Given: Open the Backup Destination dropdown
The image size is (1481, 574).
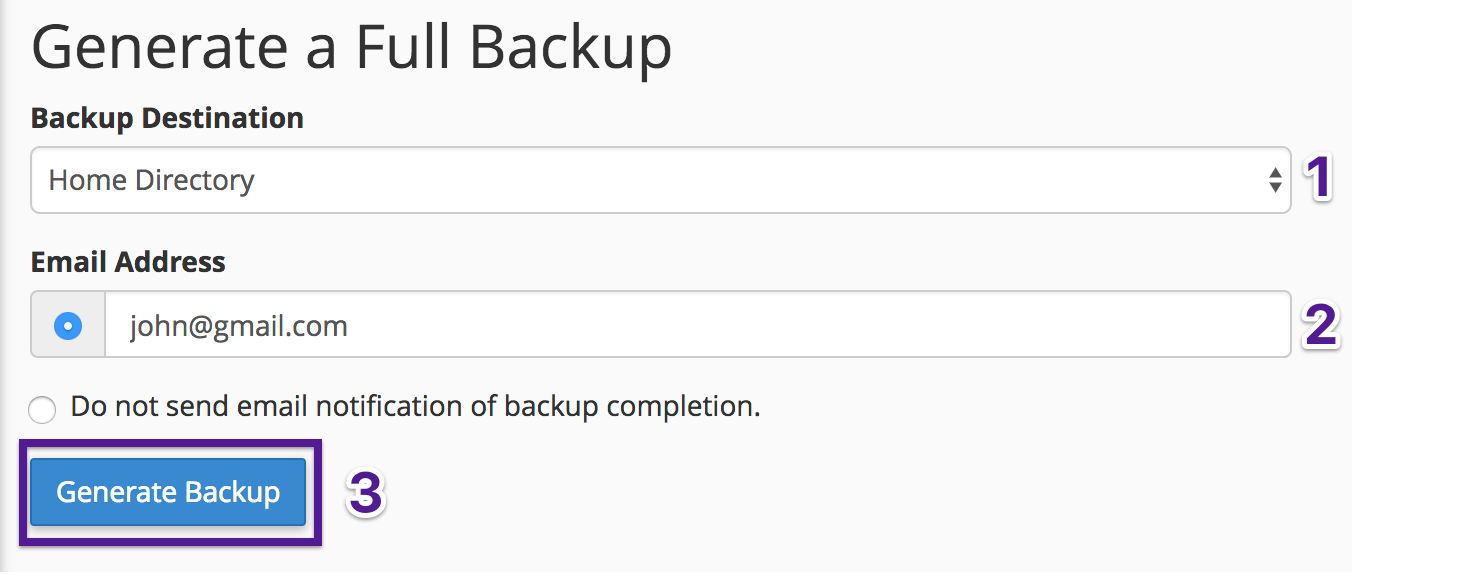Looking at the screenshot, I should pos(660,180).
